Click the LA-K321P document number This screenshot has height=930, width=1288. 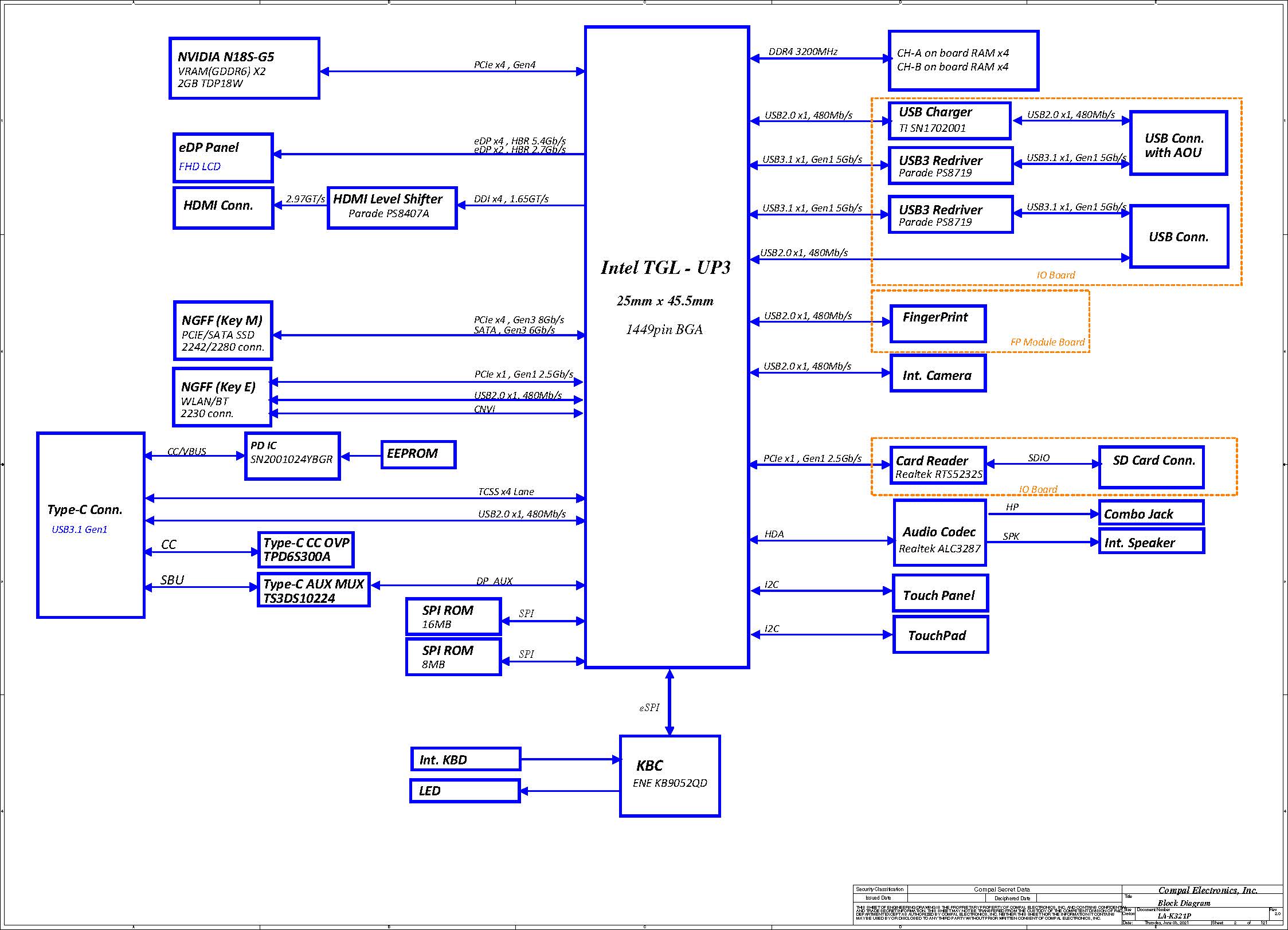click(1174, 916)
